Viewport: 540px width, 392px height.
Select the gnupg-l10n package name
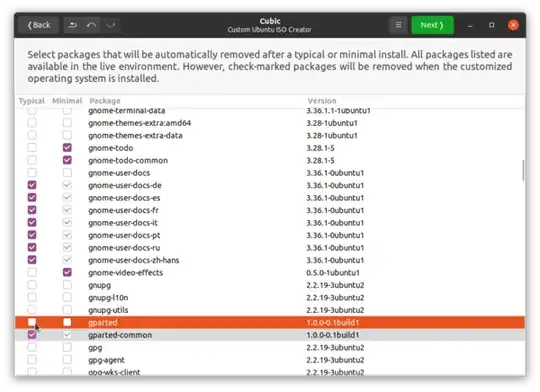tap(108, 298)
